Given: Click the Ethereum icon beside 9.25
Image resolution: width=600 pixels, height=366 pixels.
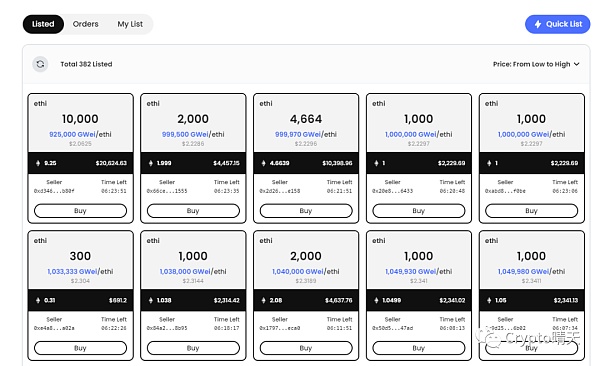Looking at the screenshot, I should [38, 163].
